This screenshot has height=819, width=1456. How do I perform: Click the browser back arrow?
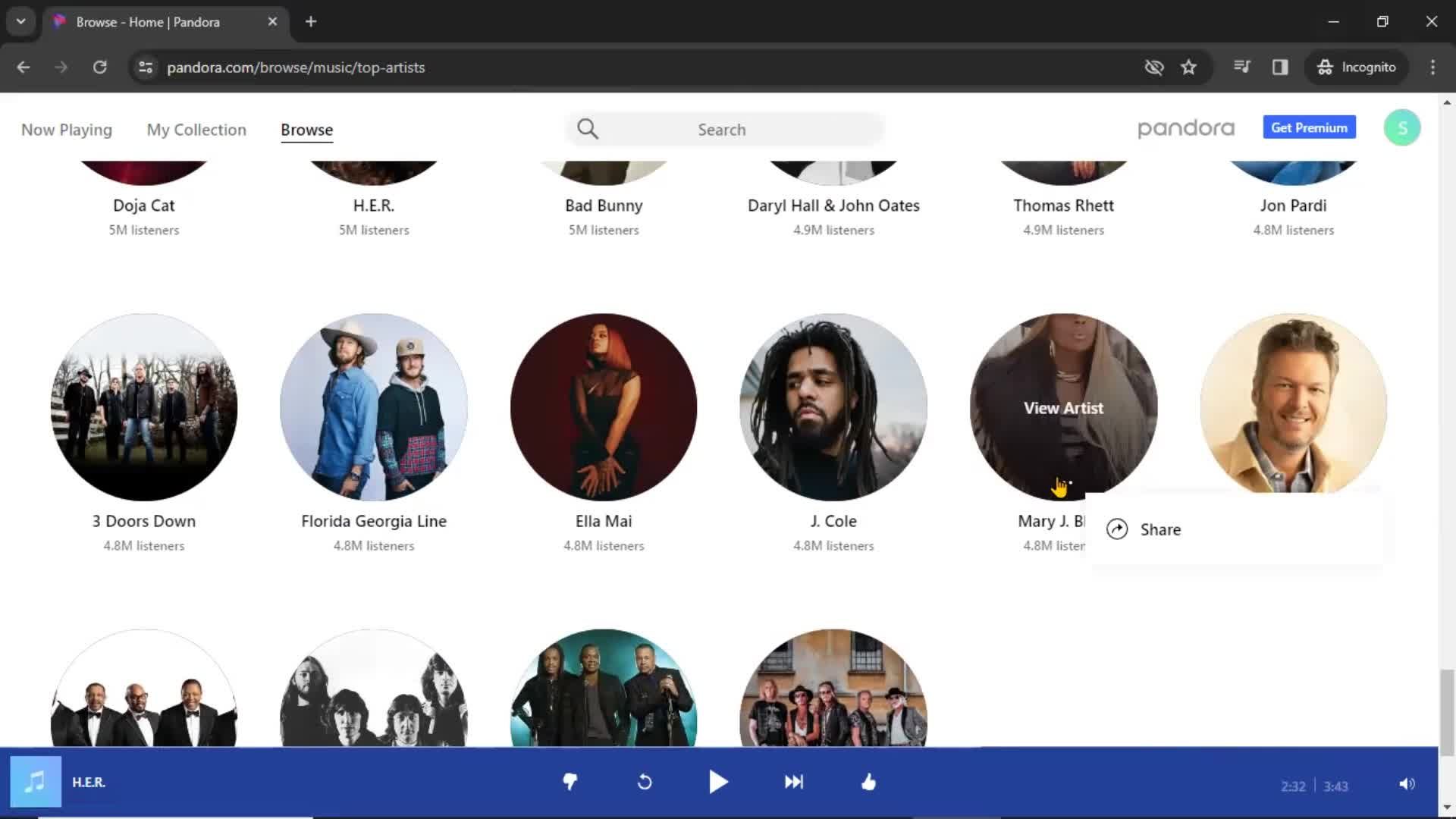tap(24, 67)
